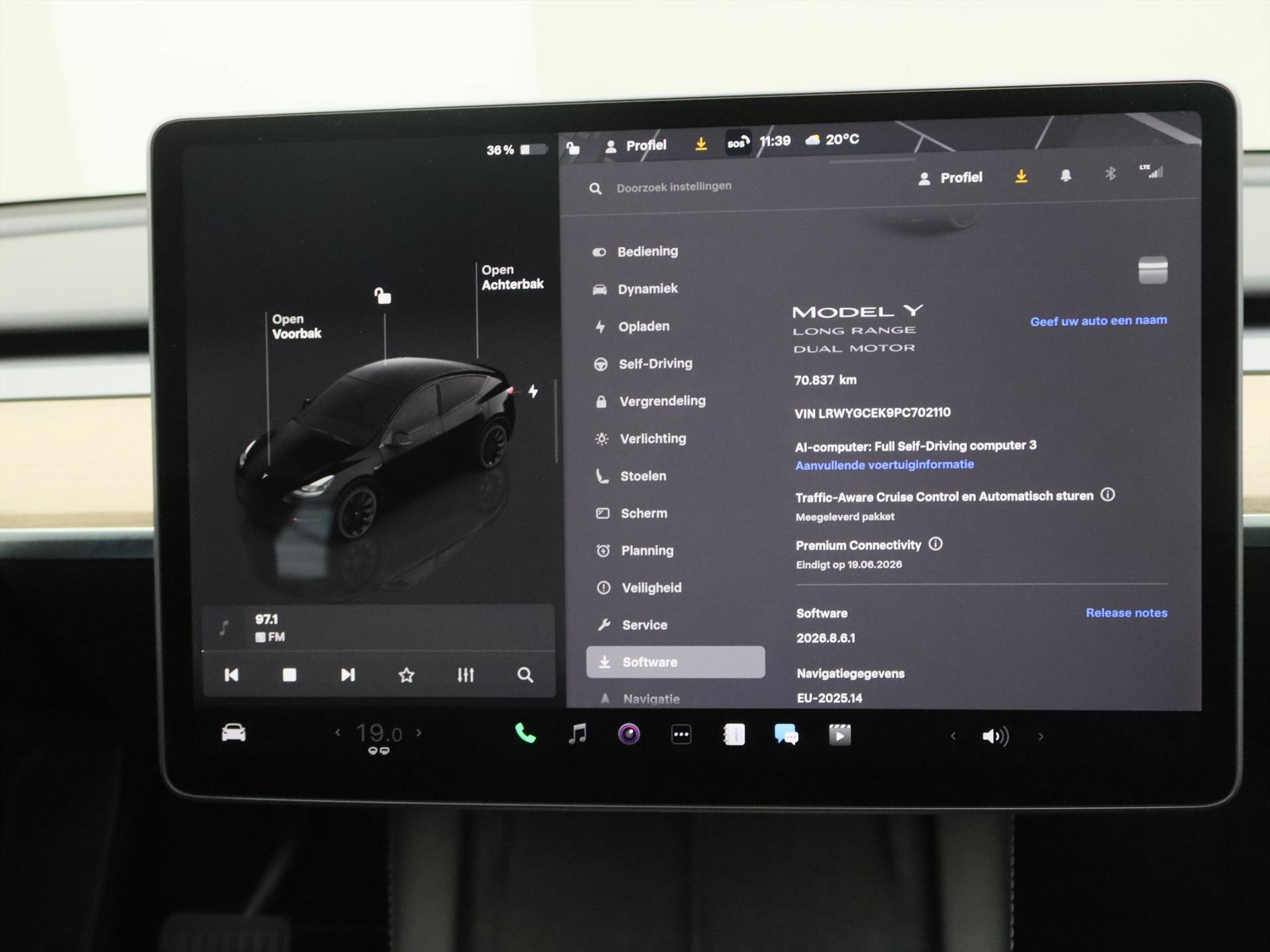The width and height of the screenshot is (1270, 952).
Task: Tap info icon beside Traffic-Aware Cruise Control
Action: click(1108, 495)
